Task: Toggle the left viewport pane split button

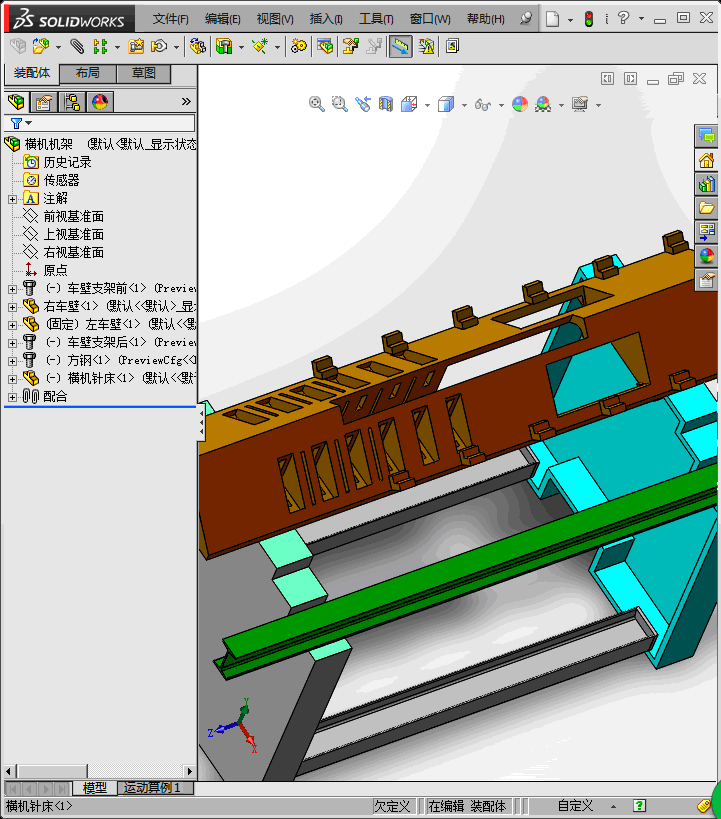Action: [x=607, y=79]
